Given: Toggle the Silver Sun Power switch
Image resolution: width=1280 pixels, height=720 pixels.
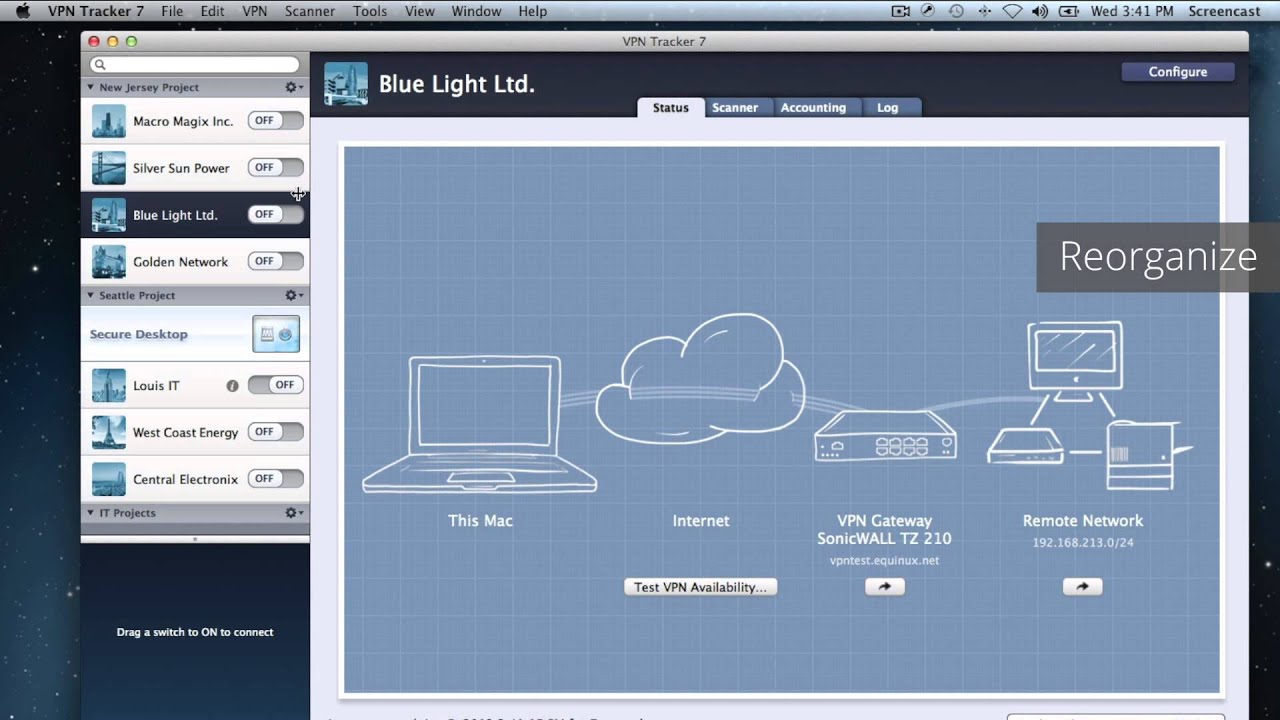Looking at the screenshot, I should [276, 168].
